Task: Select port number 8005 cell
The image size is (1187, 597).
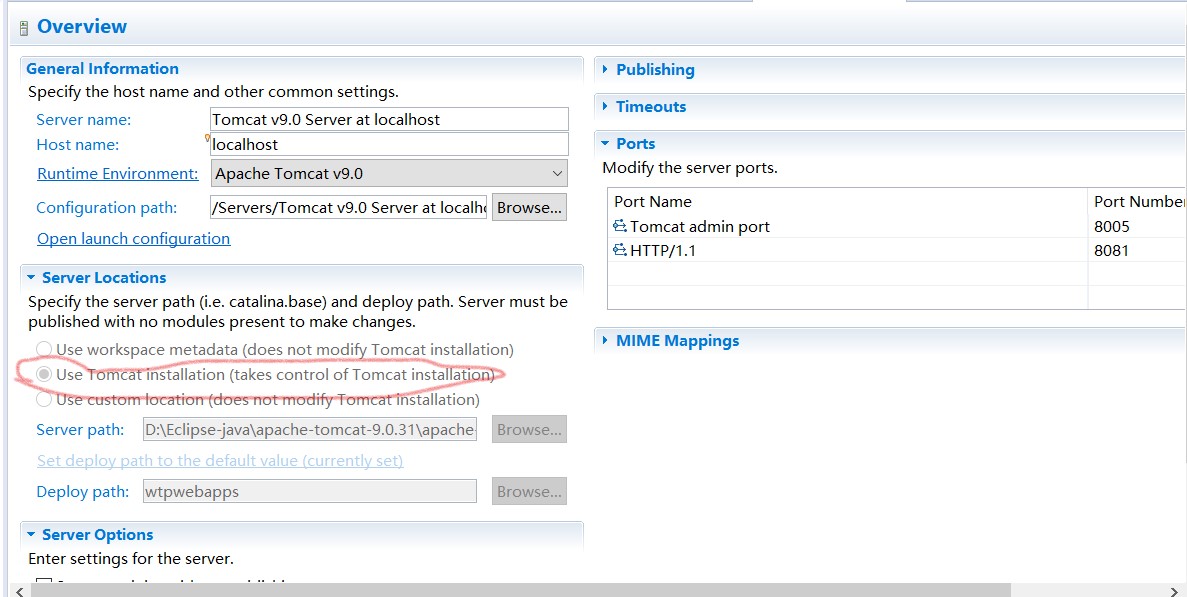Action: click(x=1111, y=226)
